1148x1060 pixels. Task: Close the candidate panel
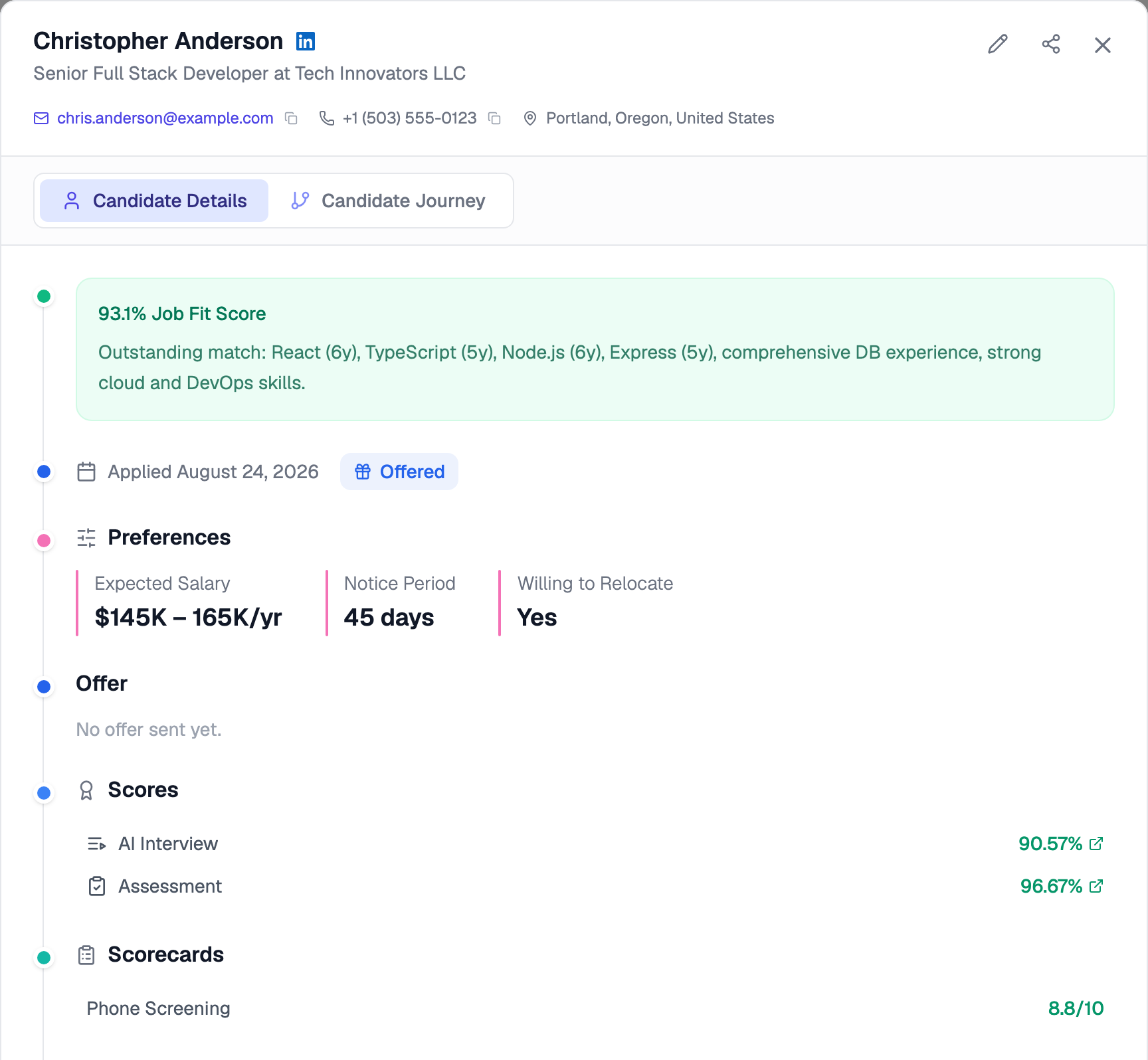pos(1103,45)
